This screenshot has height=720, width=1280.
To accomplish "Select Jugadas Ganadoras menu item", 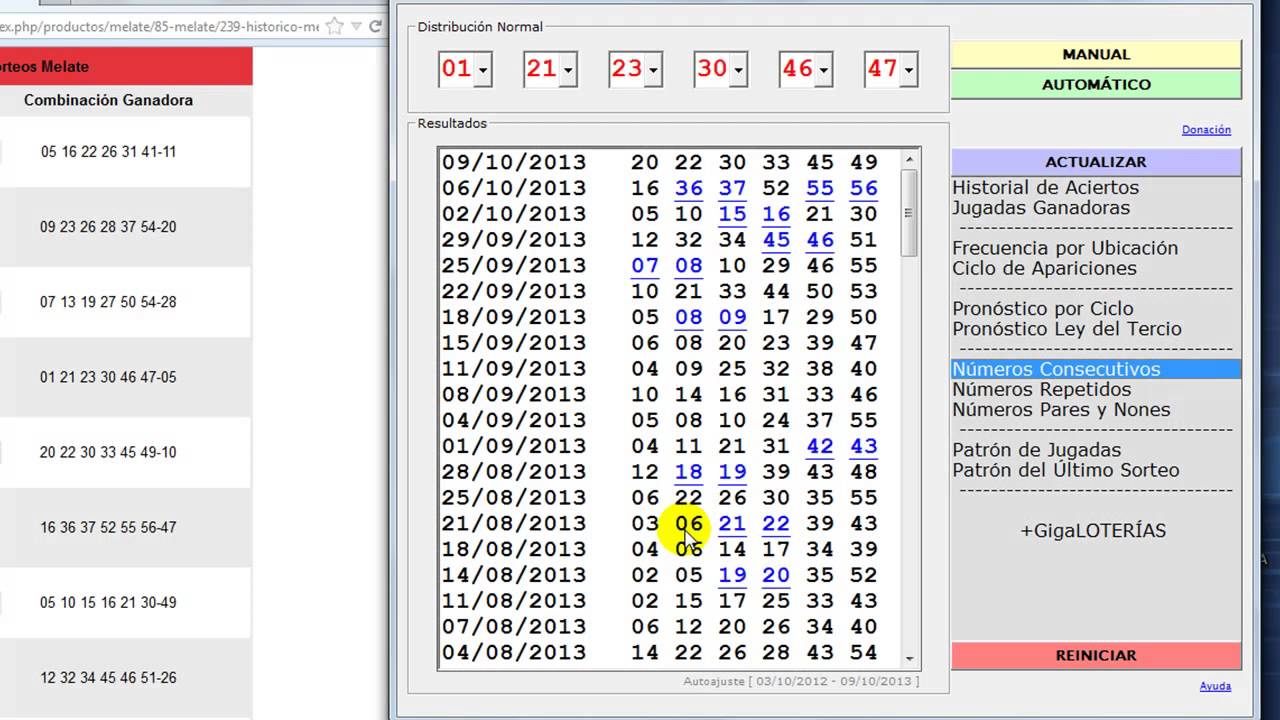I will coord(1041,208).
